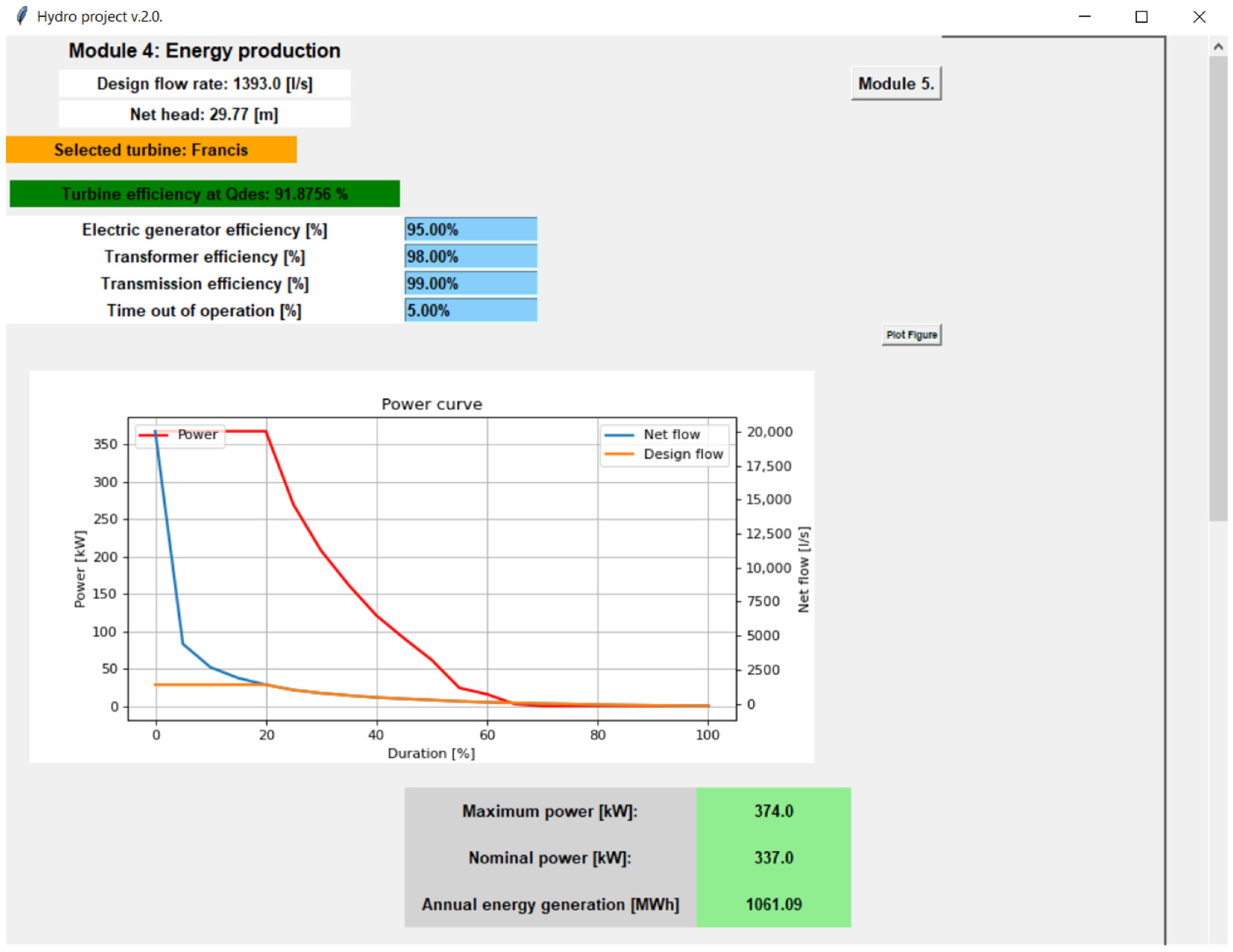The width and height of the screenshot is (1233, 952).
Task: Click the Net head value label
Action: [204, 114]
